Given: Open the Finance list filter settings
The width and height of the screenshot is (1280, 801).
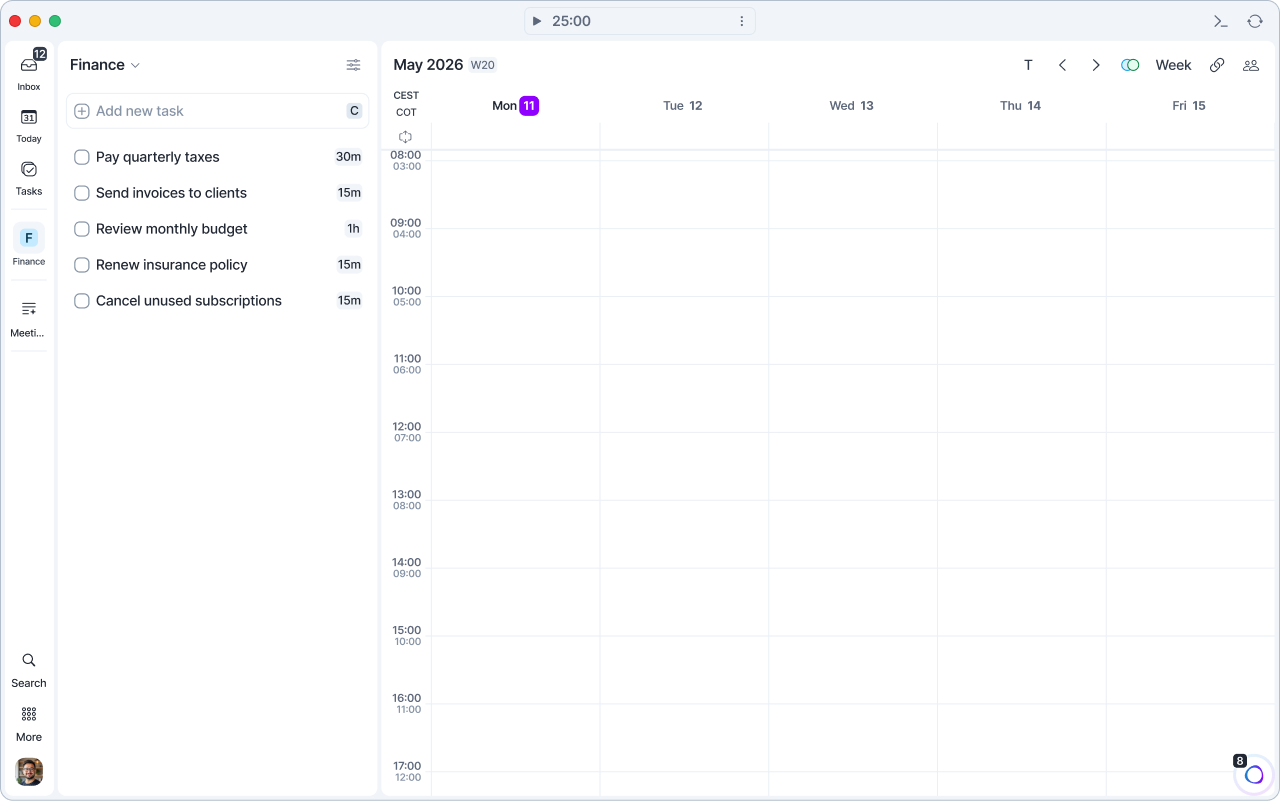Looking at the screenshot, I should point(354,65).
